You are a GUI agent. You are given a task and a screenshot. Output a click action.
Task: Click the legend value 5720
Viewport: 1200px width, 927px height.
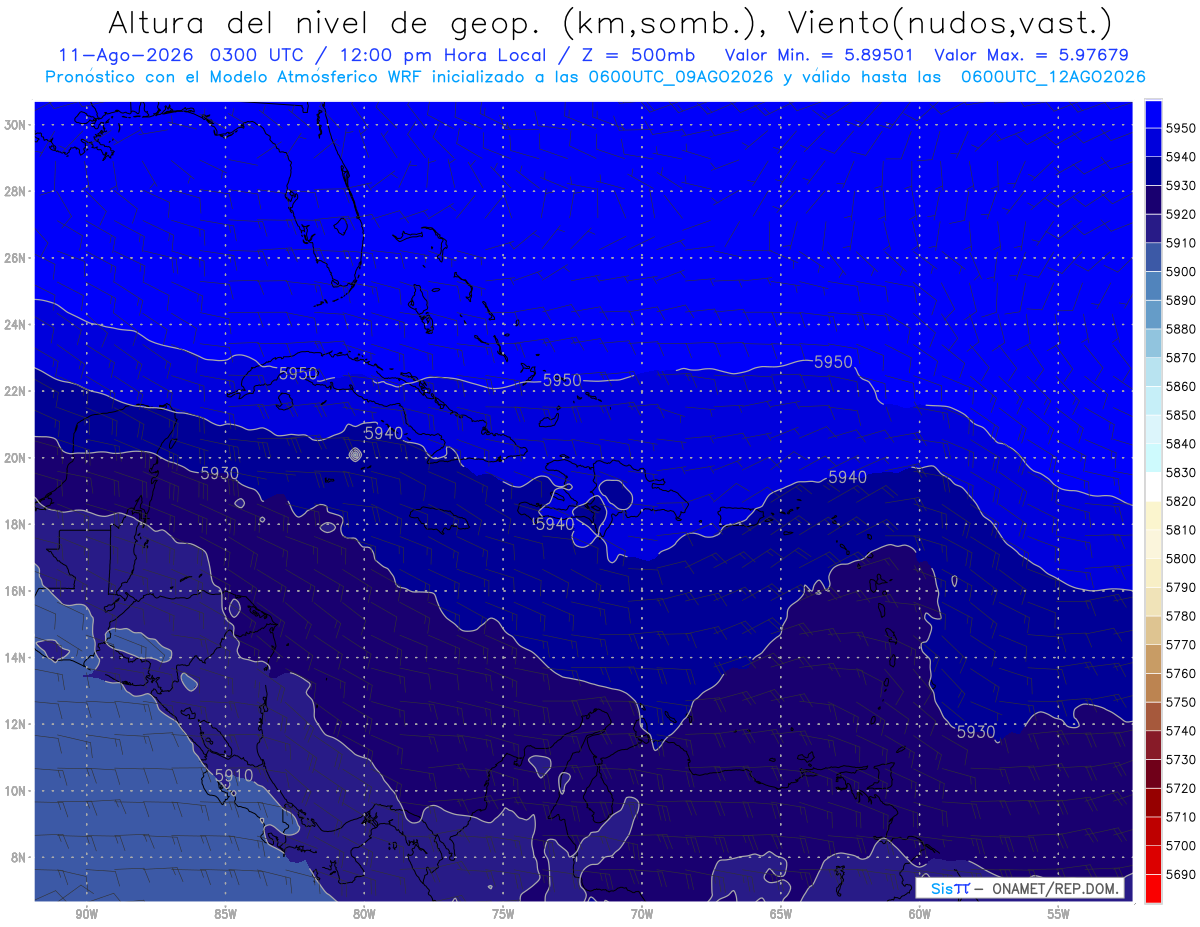(x=1181, y=788)
